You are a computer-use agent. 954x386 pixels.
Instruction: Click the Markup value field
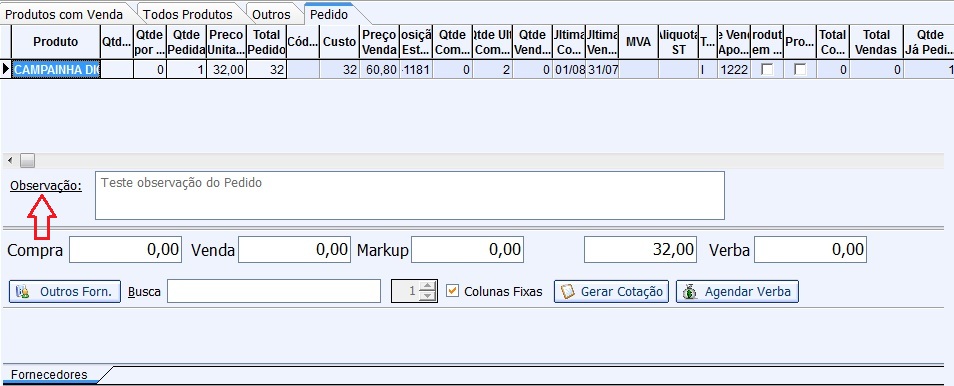click(x=467, y=250)
